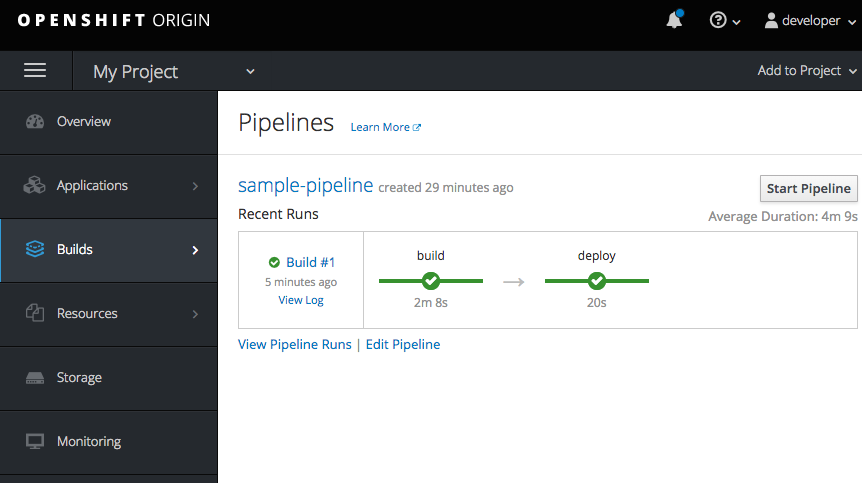Toggle the hamburger navigation menu
Screen dimensions: 862x483
[x=35, y=70]
